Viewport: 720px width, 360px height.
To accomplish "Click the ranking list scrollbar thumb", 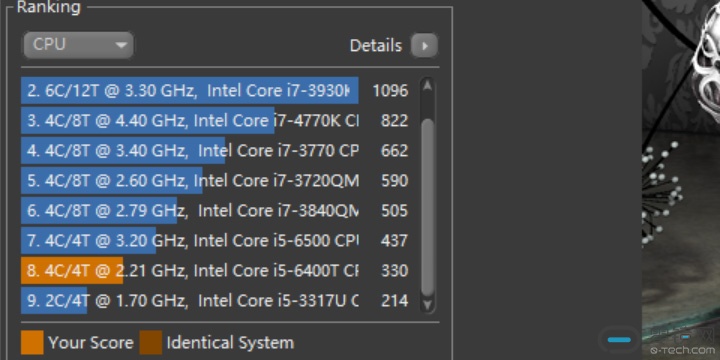I will point(428,208).
